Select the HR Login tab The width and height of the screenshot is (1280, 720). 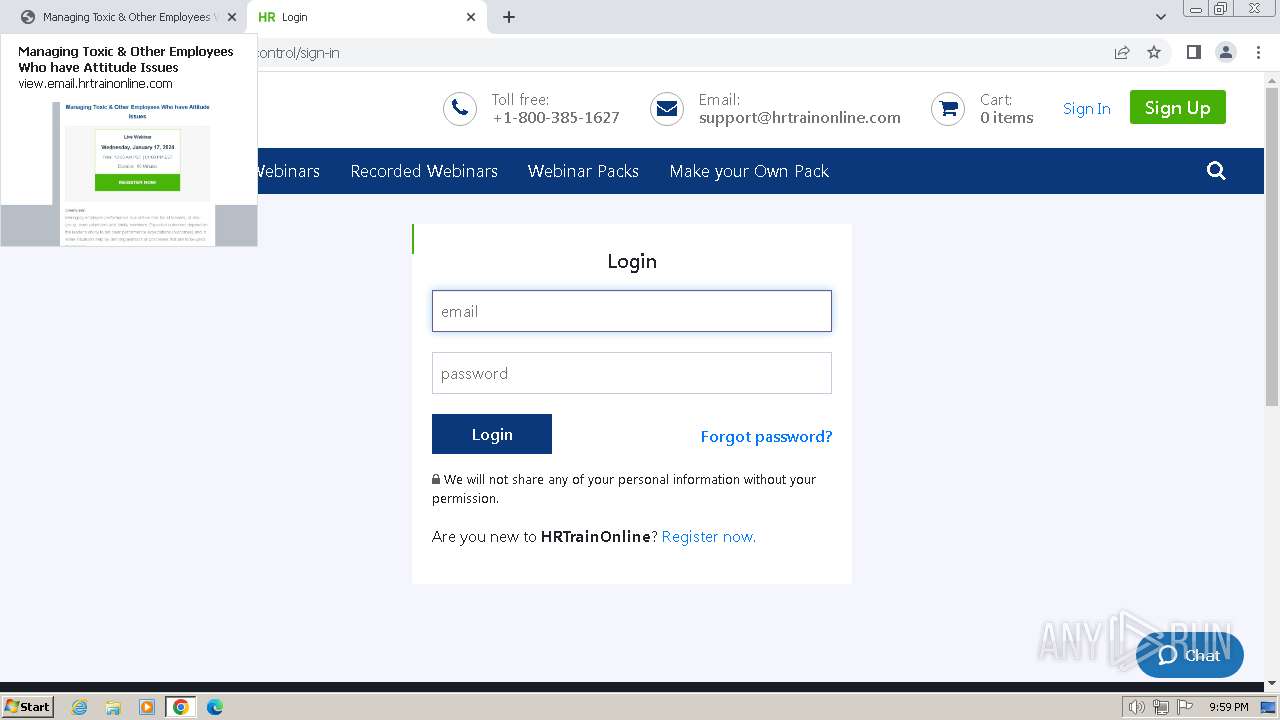tap(367, 17)
